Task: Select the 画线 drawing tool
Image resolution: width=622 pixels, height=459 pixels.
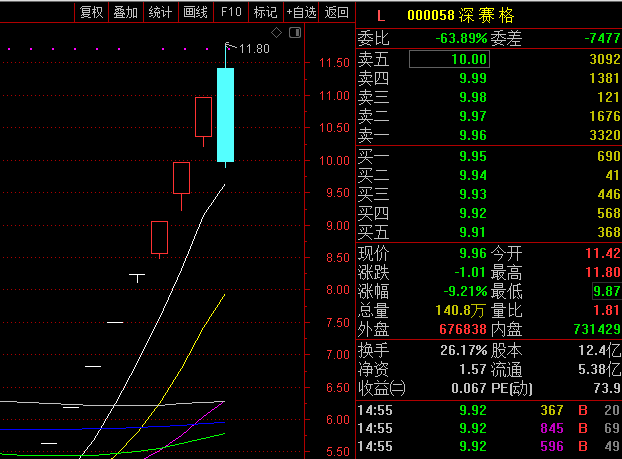Action: point(196,12)
